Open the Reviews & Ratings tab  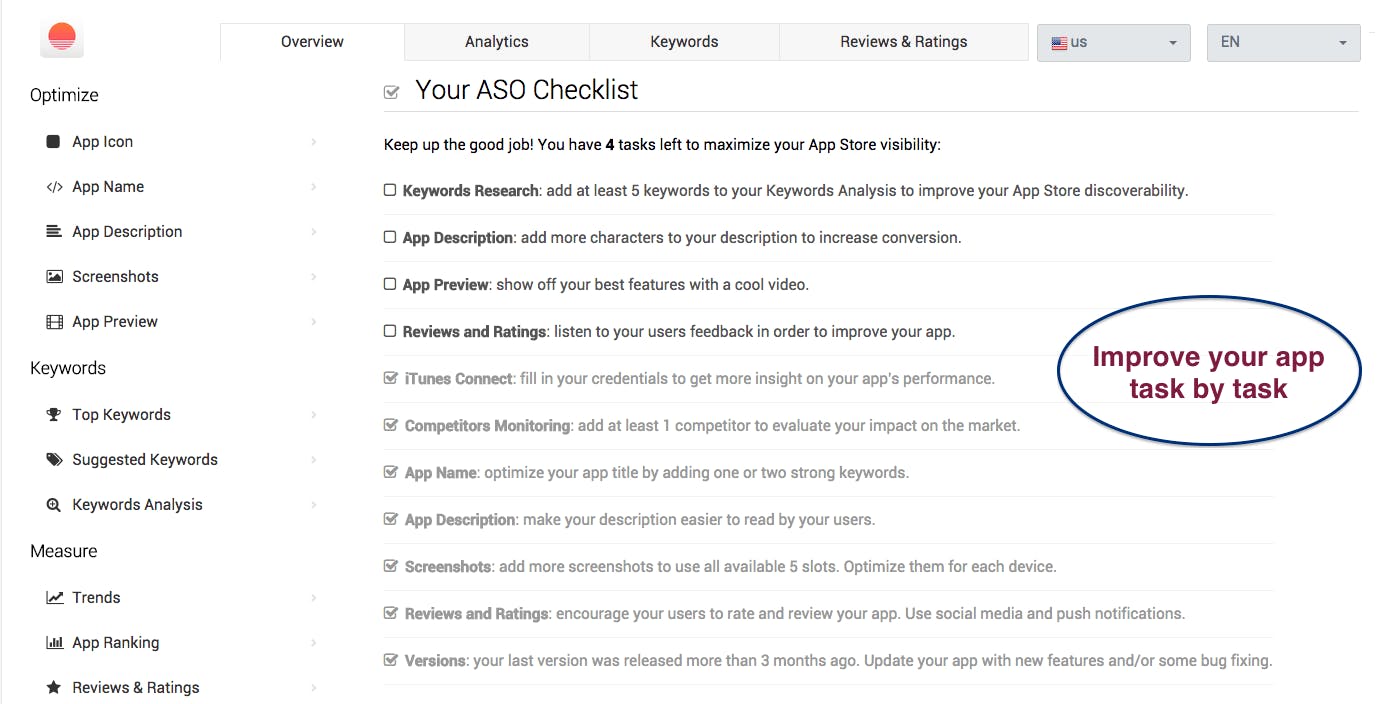[903, 42]
